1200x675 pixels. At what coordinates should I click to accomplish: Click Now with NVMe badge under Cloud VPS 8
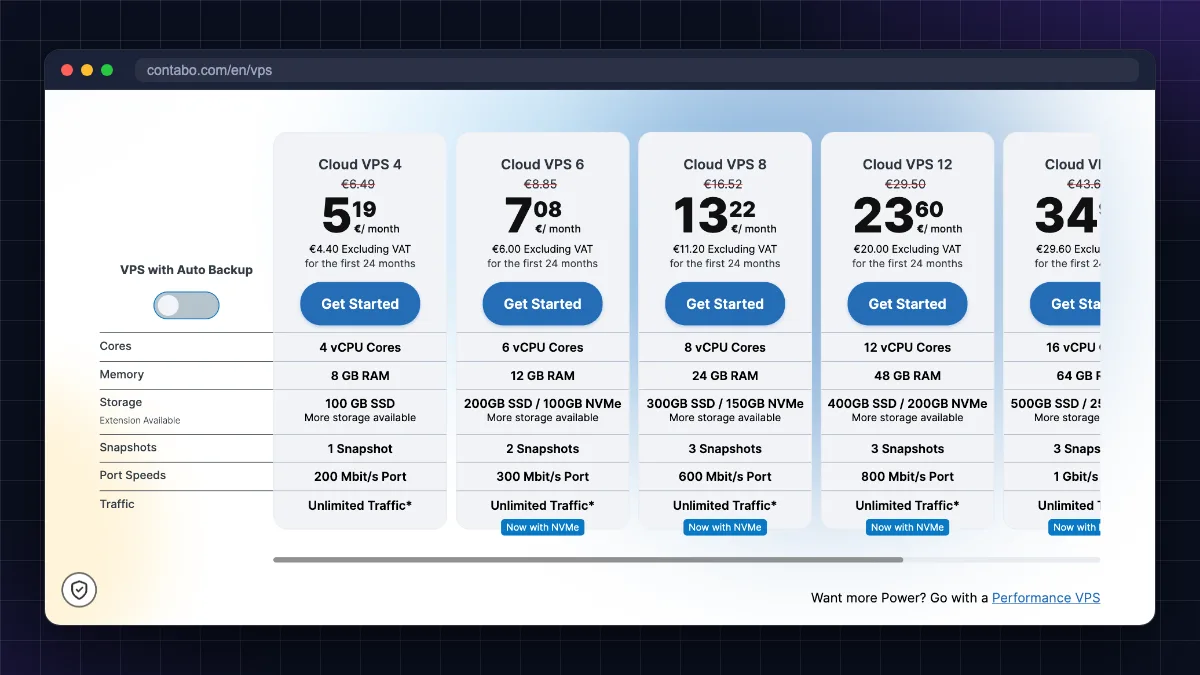[725, 527]
